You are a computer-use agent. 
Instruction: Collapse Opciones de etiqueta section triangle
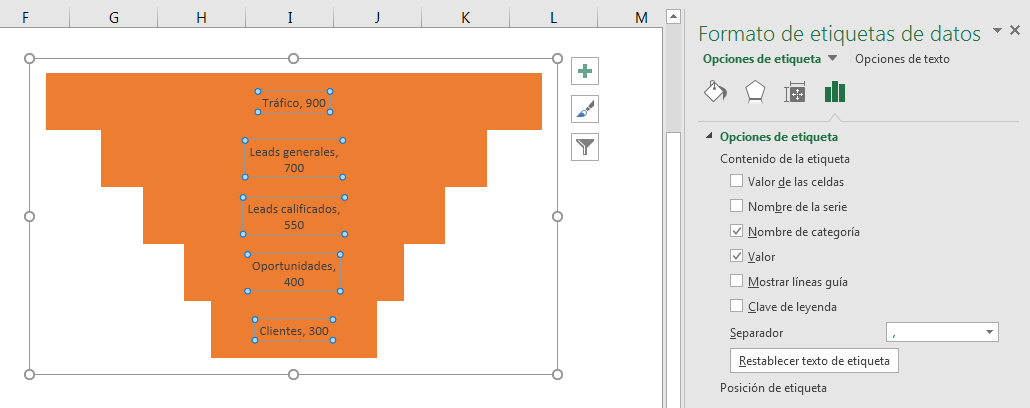[708, 137]
